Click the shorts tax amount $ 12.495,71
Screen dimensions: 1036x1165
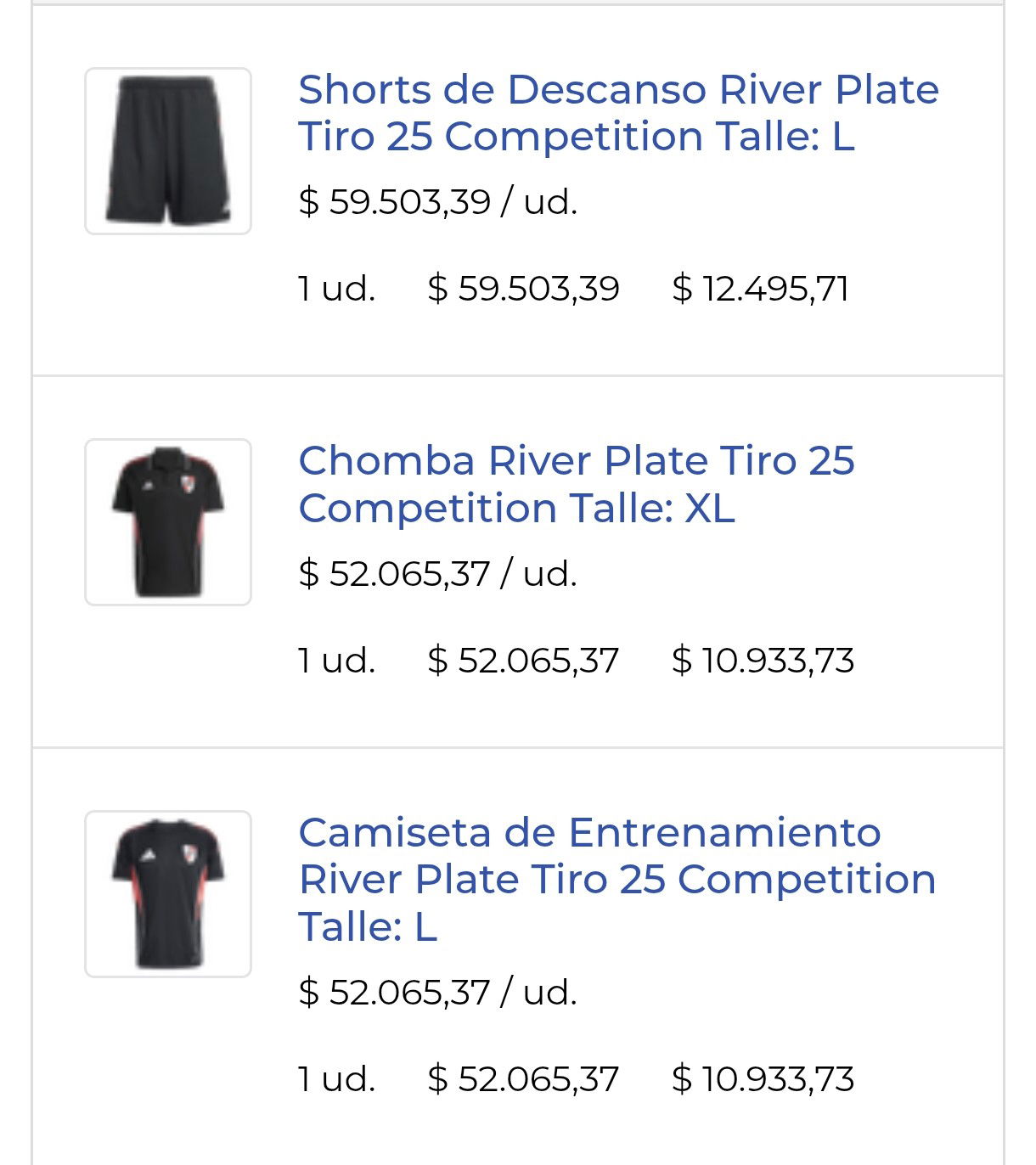[761, 289]
